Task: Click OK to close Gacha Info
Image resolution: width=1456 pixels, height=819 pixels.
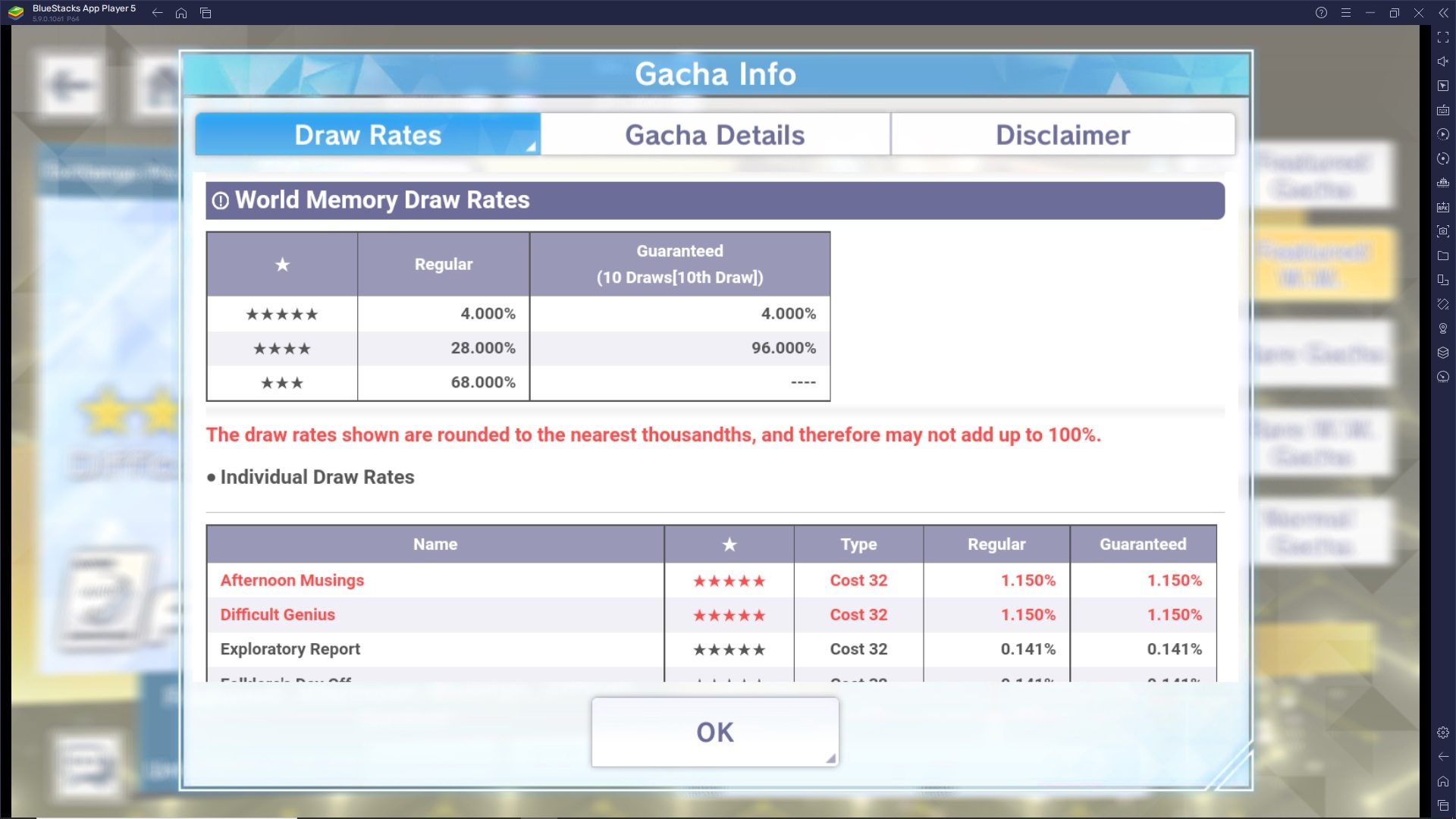Action: pos(715,732)
